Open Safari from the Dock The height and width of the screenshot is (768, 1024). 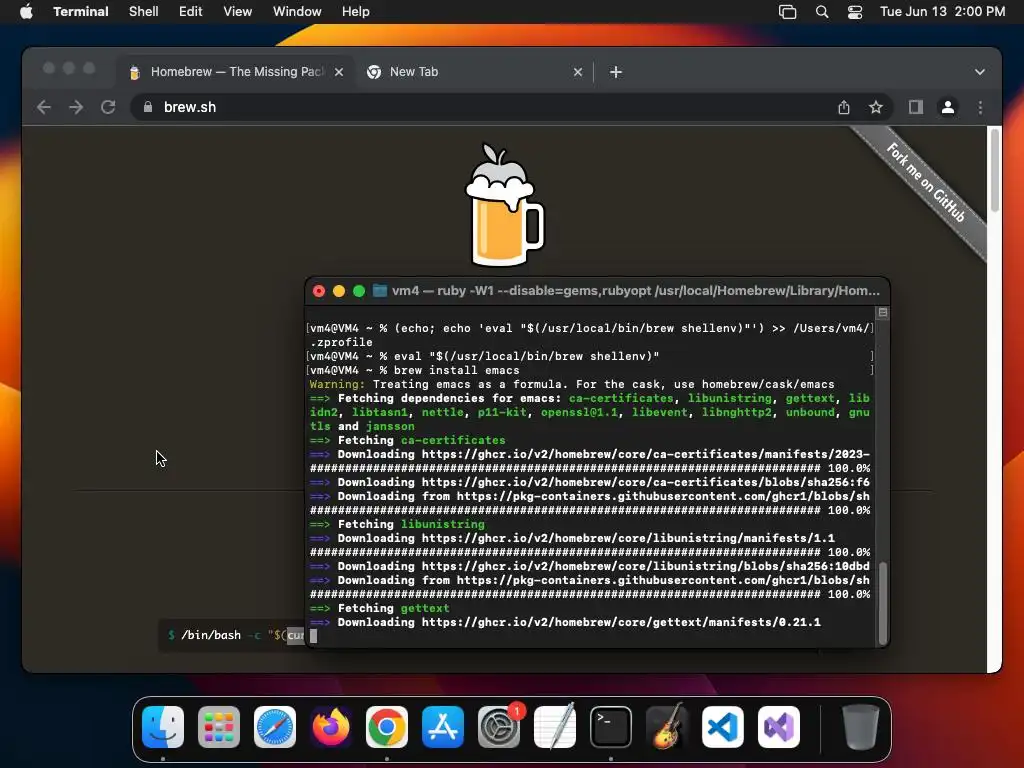(275, 727)
